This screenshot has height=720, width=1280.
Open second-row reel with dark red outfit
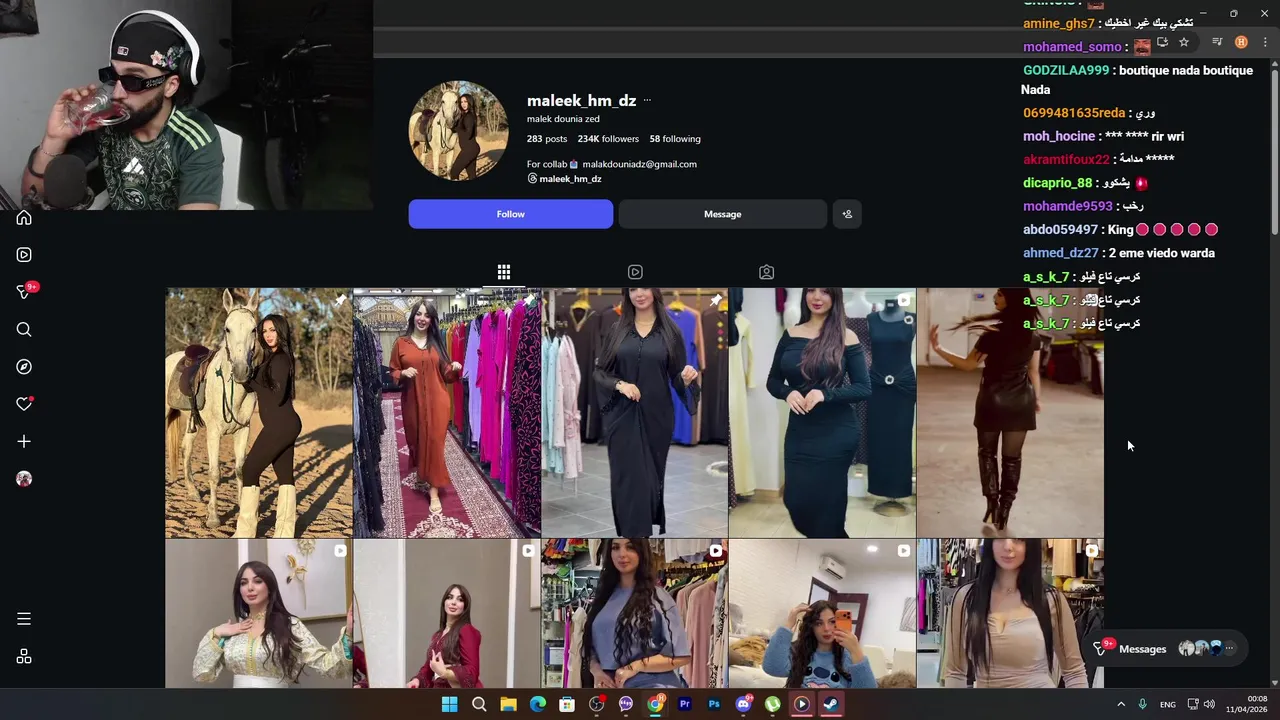[x=446, y=614]
